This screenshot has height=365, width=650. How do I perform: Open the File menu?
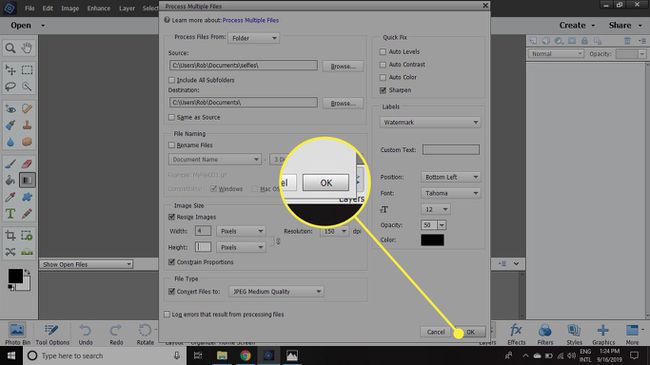(x=29, y=8)
